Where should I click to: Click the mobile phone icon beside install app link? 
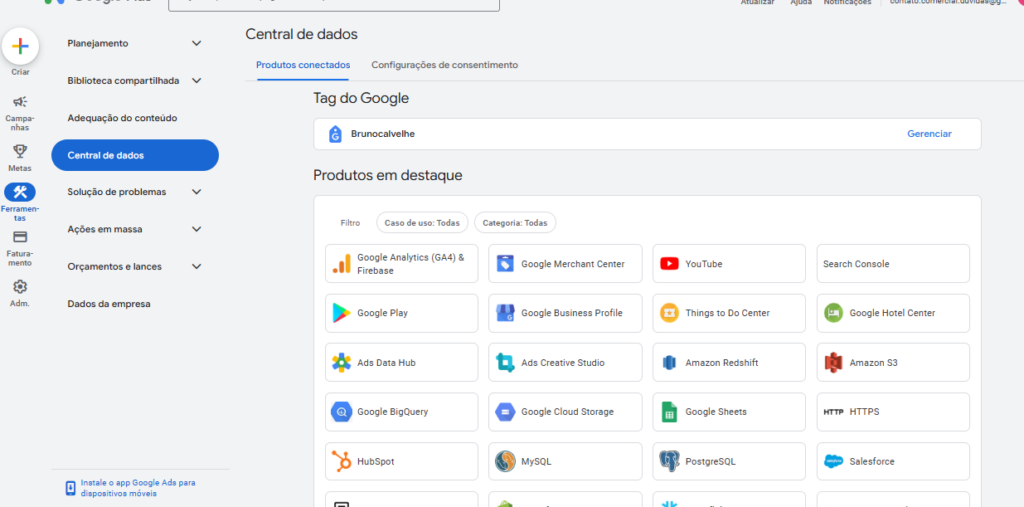(71, 488)
